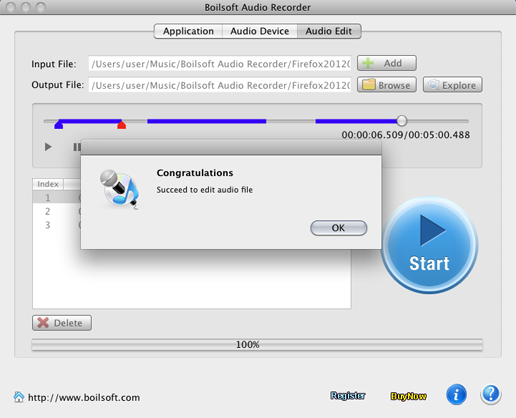This screenshot has height=418, width=516.
Task: Switch to the Application tab
Action: pyautogui.click(x=188, y=31)
